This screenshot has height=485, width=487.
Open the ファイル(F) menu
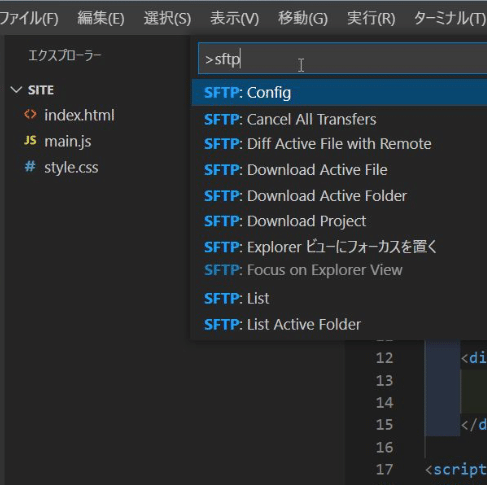[x=29, y=18]
